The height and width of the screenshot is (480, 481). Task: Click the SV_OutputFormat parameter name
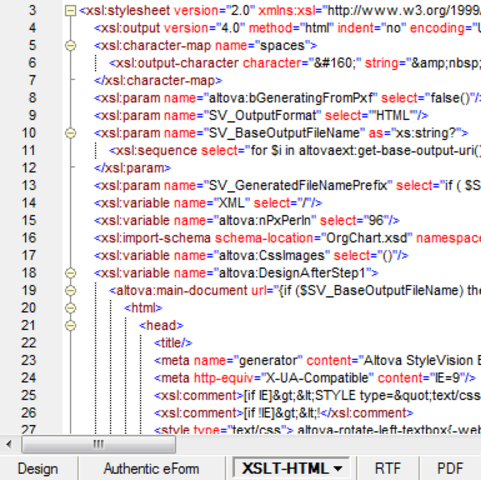pos(263,116)
